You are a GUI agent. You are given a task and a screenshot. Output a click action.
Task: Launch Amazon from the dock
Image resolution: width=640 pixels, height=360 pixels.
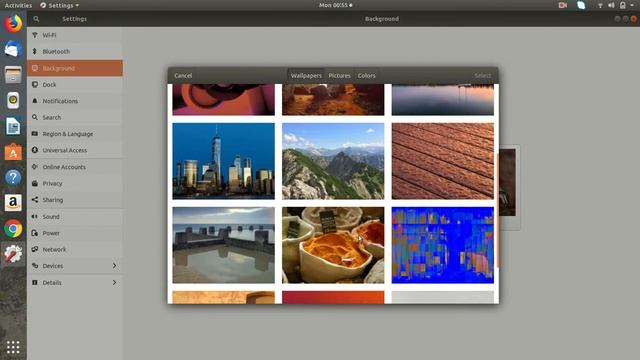click(13, 203)
